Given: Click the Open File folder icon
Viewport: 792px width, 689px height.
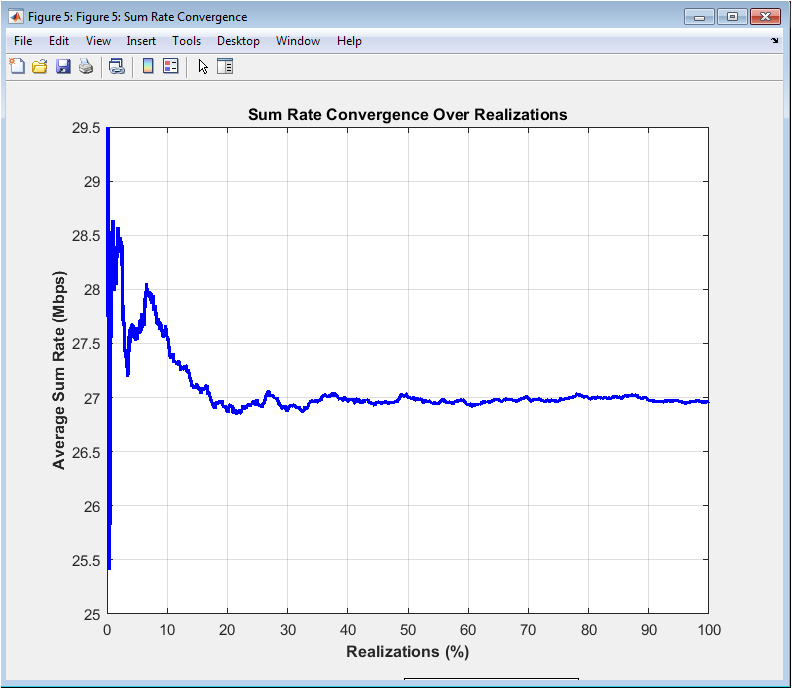Looking at the screenshot, I should click(40, 67).
